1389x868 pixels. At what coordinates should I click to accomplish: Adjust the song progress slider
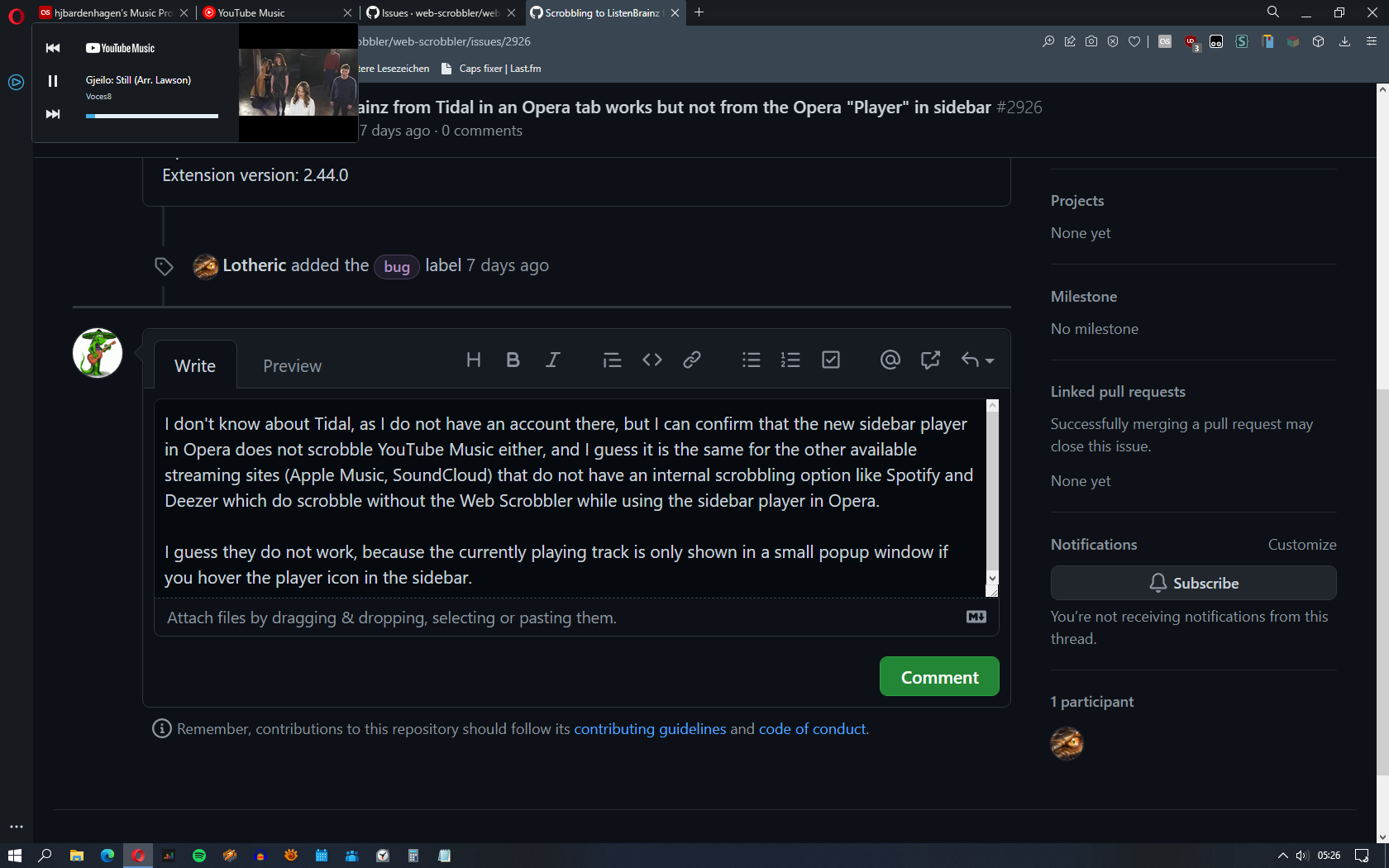[151, 116]
